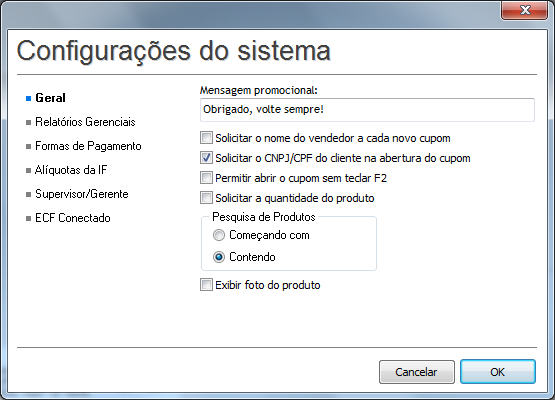Select the Geral settings section
The width and height of the screenshot is (555, 400).
pyautogui.click(x=50, y=98)
